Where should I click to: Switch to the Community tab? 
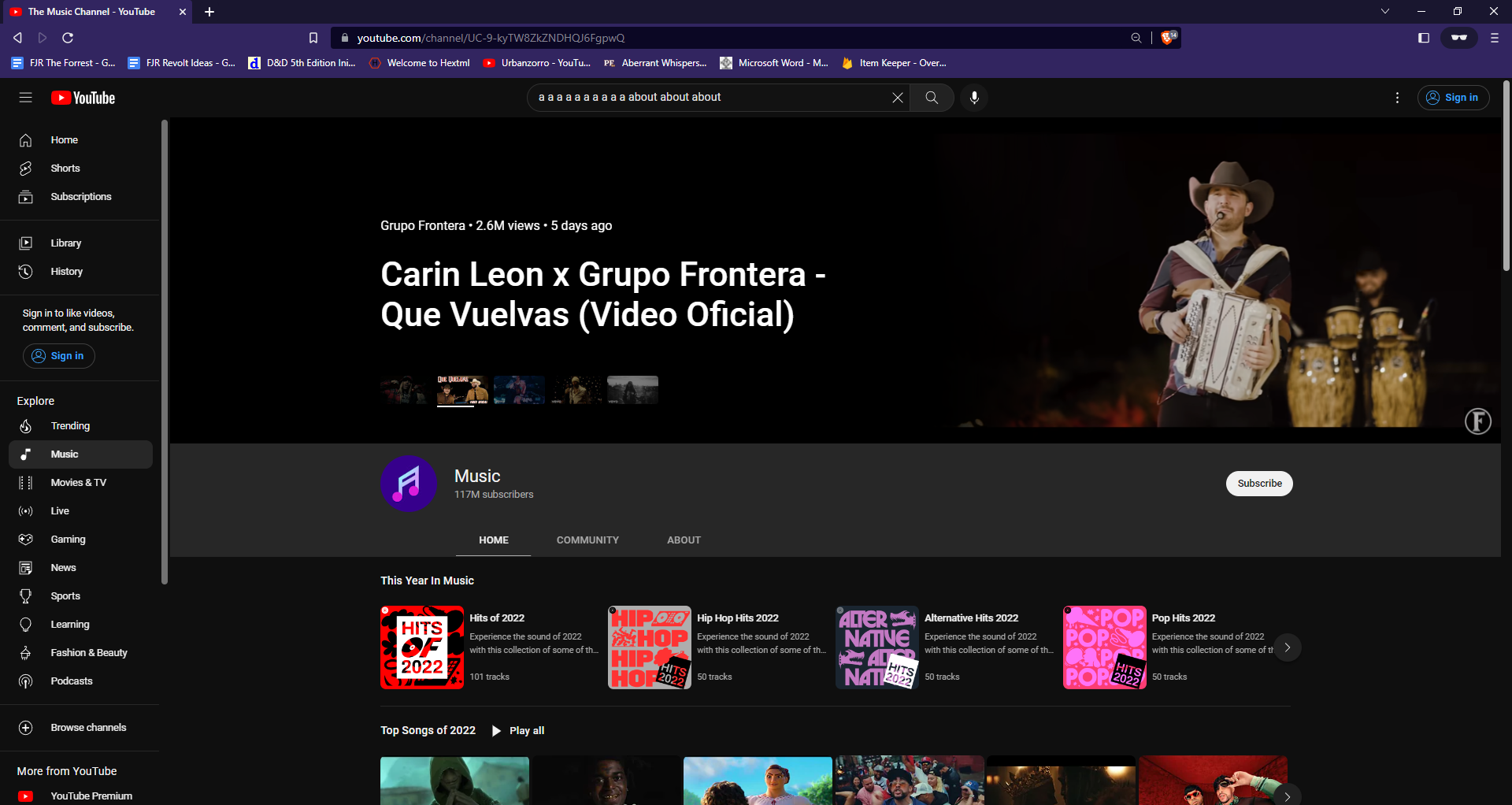pos(587,540)
